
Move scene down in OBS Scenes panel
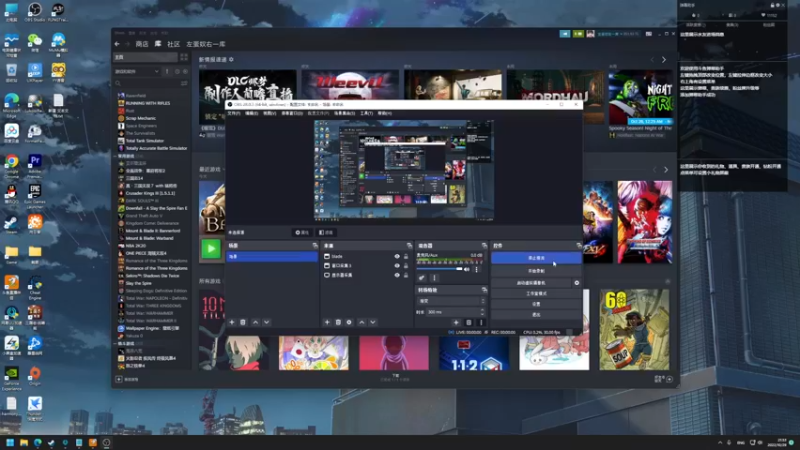click(266, 322)
